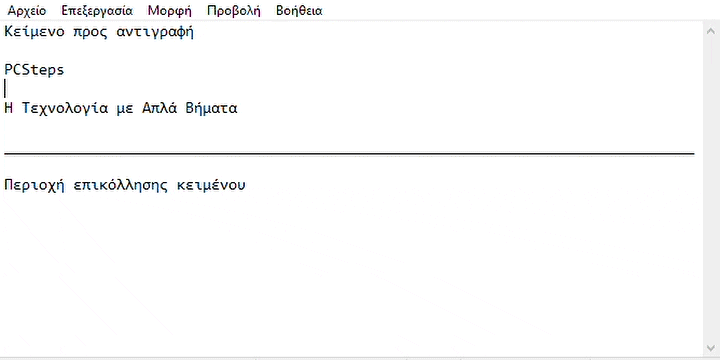The image size is (720, 360).
Task: Click on the word Βήματα
Action: tap(211, 108)
